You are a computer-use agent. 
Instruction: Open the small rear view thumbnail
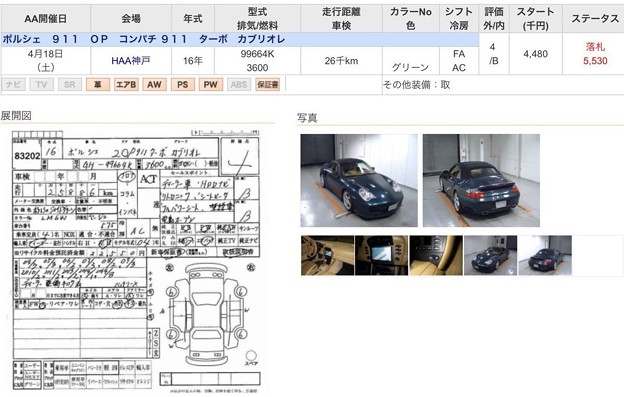click(x=545, y=255)
